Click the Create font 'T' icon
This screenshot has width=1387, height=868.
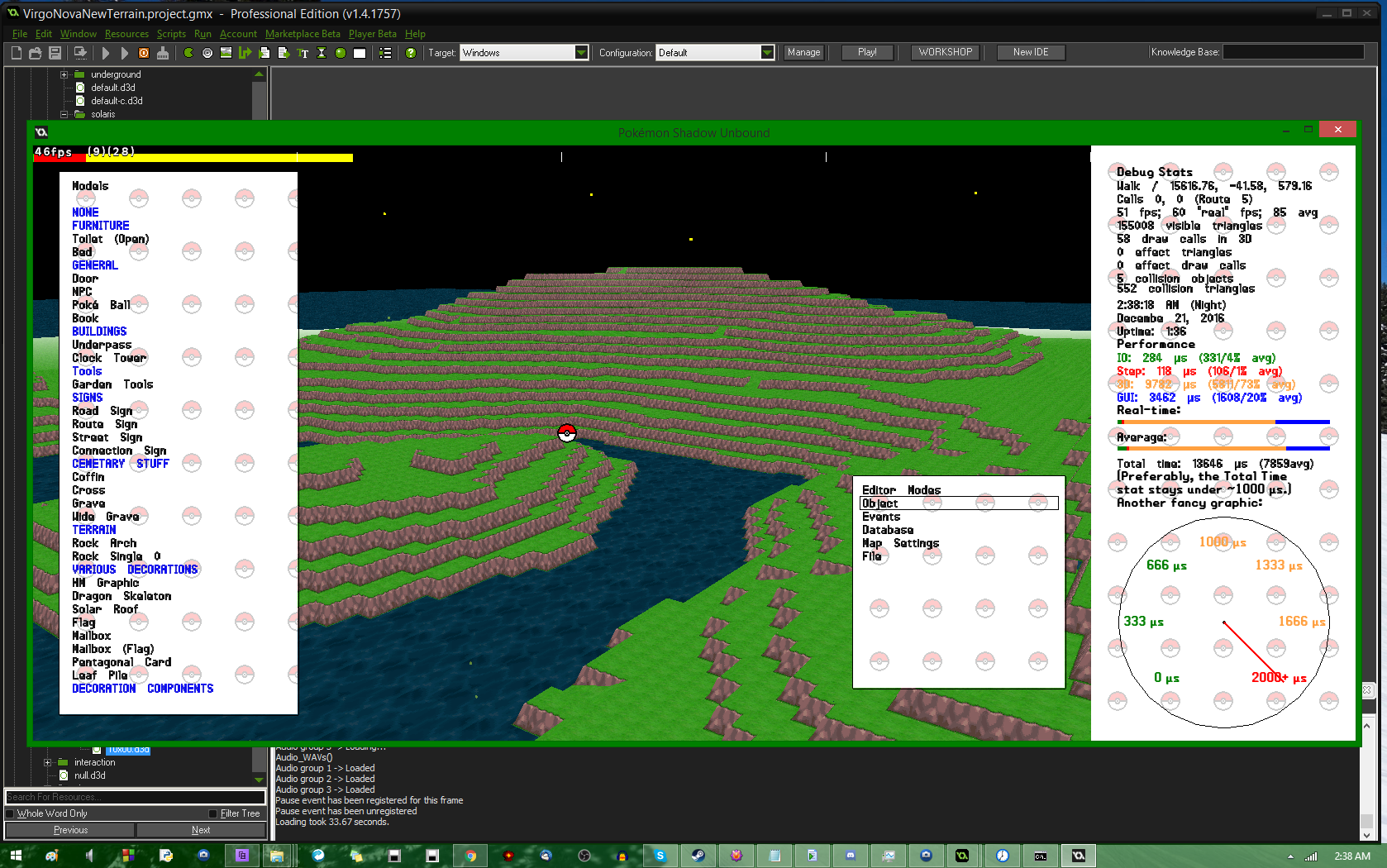tap(303, 53)
